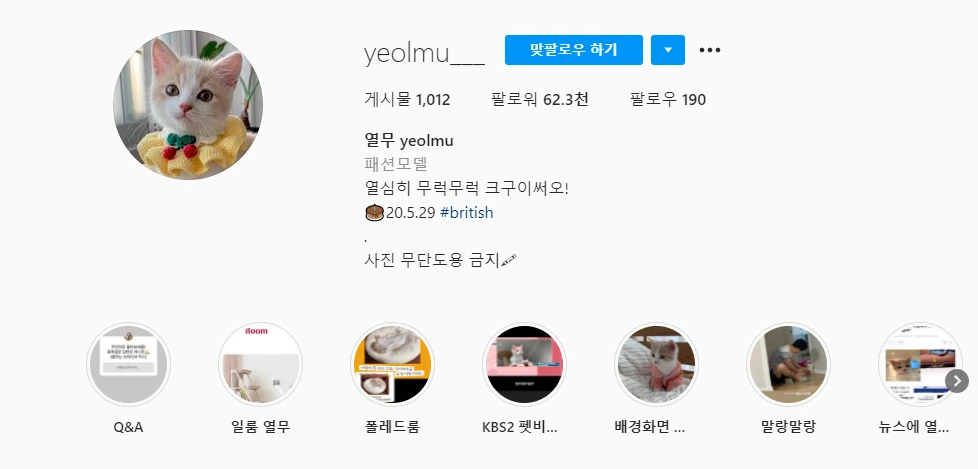Open the 팔로우 190 following list
This screenshot has width=978, height=469.
click(x=668, y=99)
